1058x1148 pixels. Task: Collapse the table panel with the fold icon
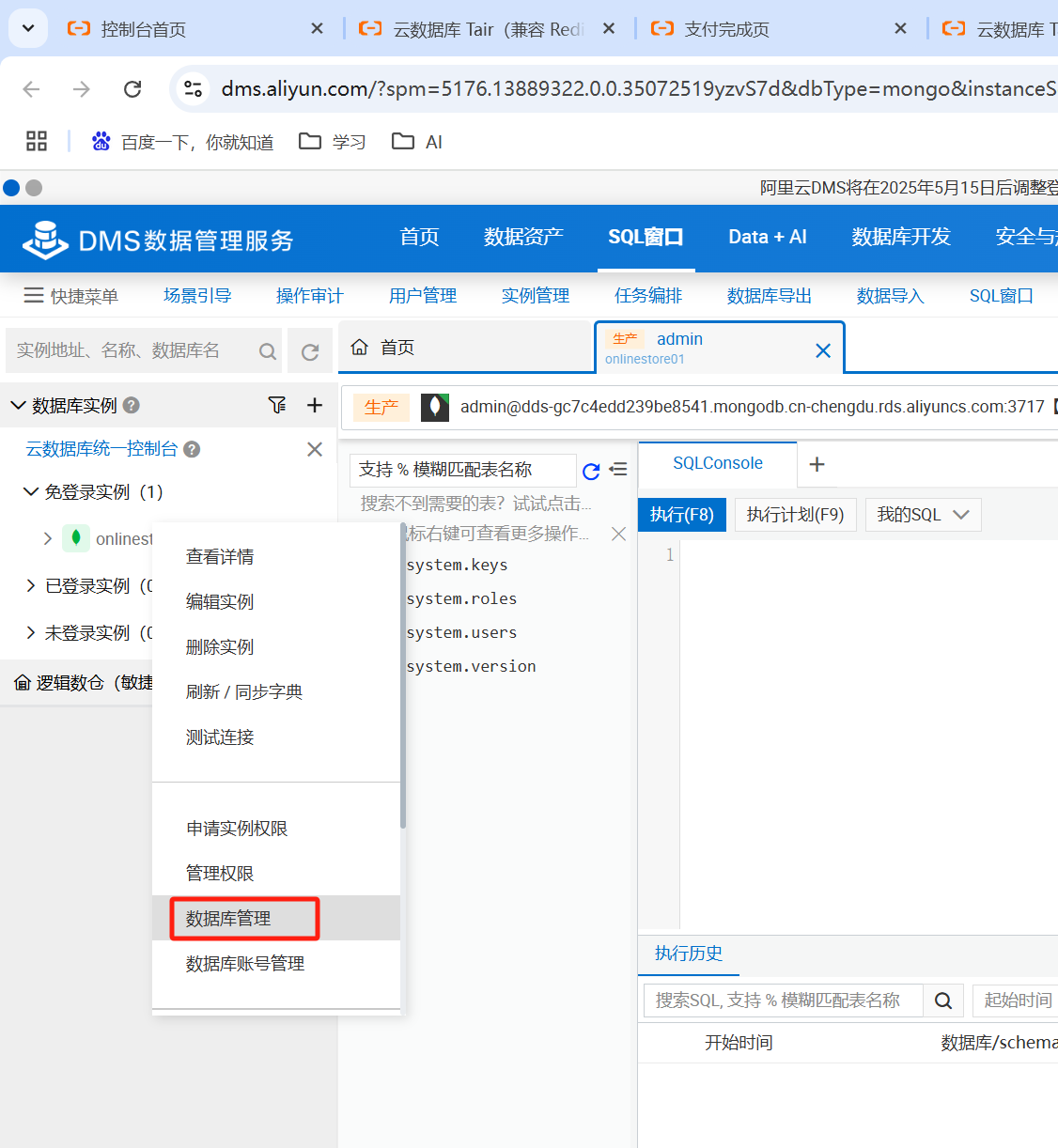pos(617,469)
